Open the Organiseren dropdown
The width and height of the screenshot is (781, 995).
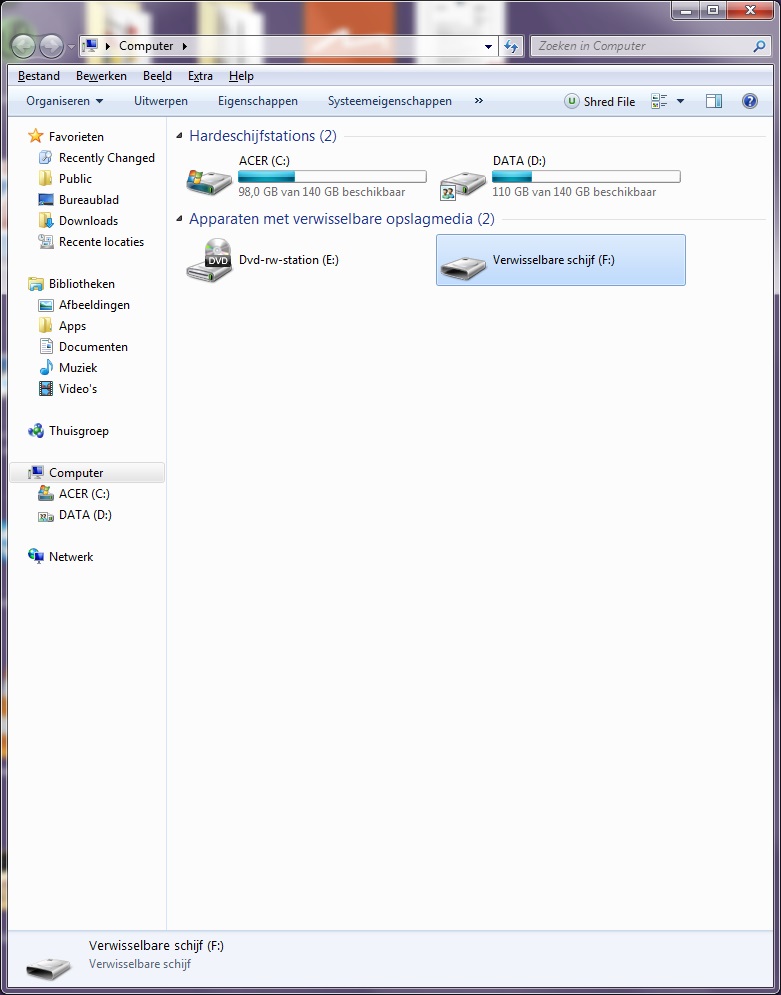(65, 101)
